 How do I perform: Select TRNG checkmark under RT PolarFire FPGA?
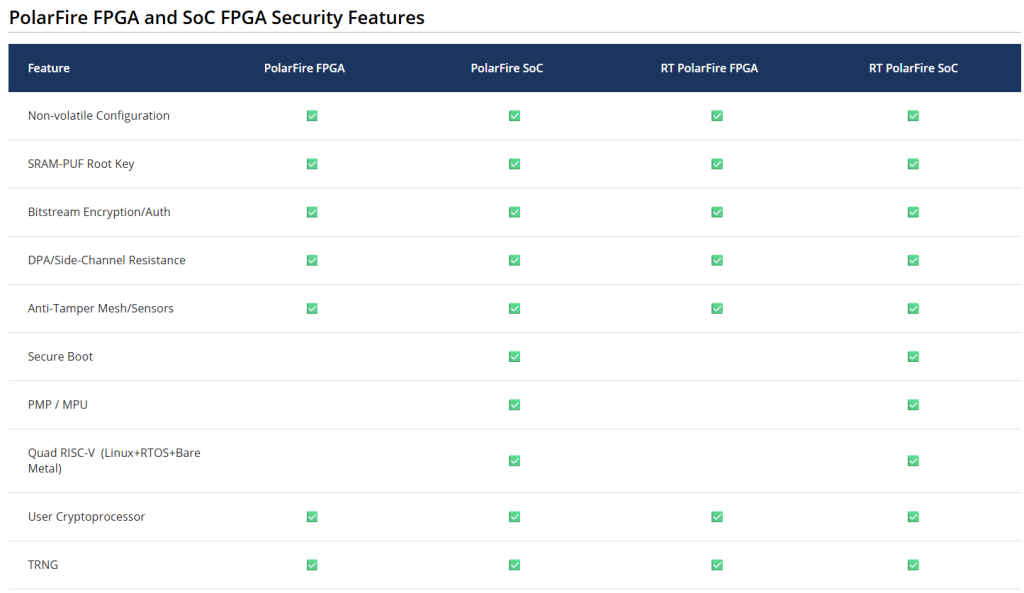(717, 565)
